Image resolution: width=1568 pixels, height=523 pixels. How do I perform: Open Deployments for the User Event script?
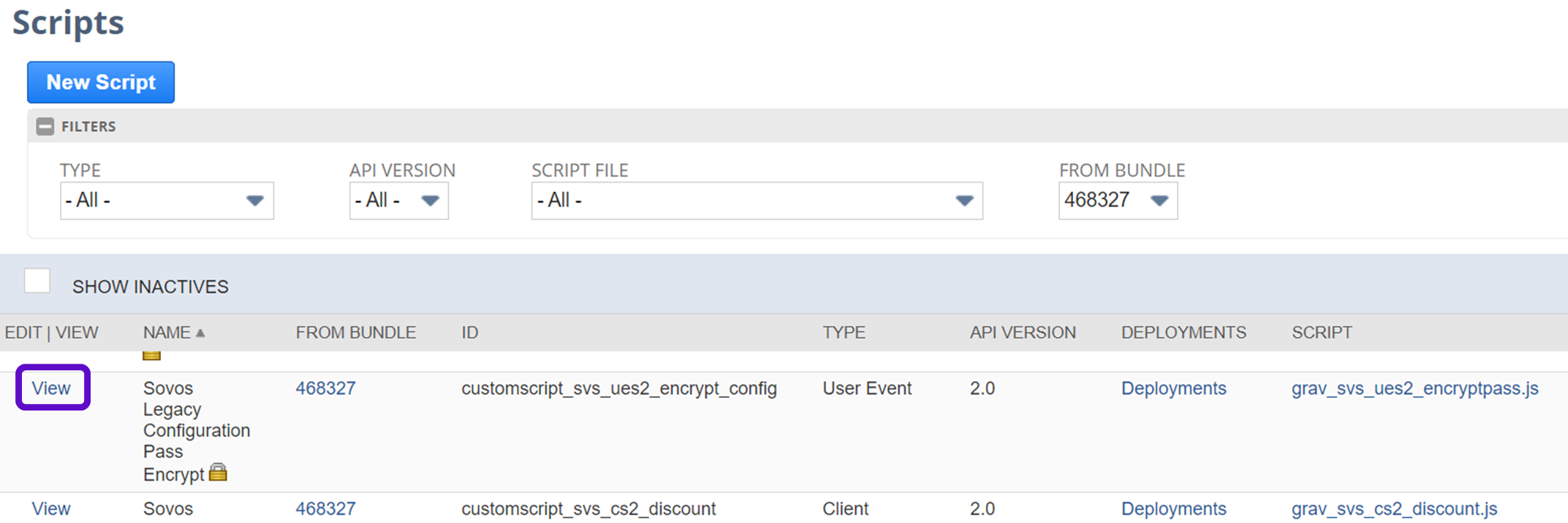pyautogui.click(x=1173, y=388)
